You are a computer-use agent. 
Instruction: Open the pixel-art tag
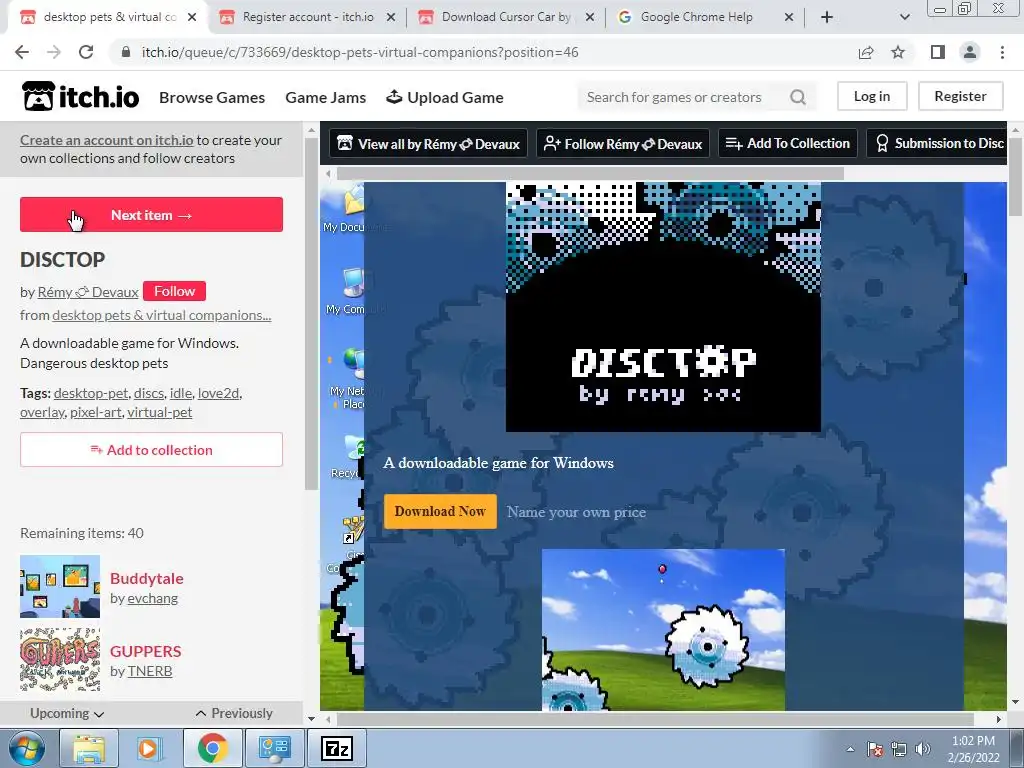coord(95,412)
